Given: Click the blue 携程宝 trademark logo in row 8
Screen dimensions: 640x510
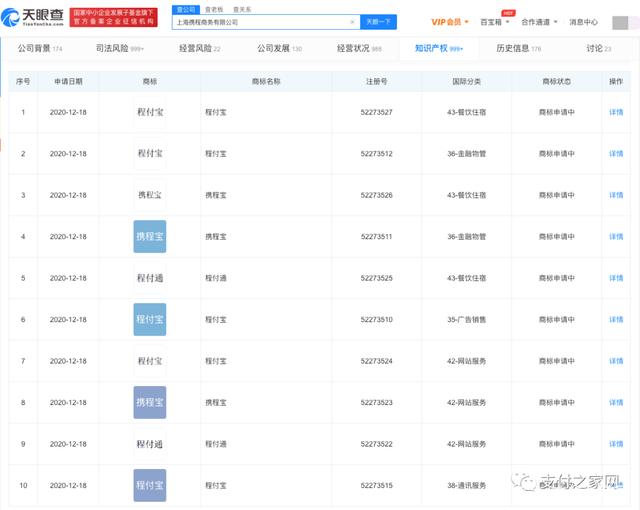Looking at the screenshot, I should (x=150, y=402).
